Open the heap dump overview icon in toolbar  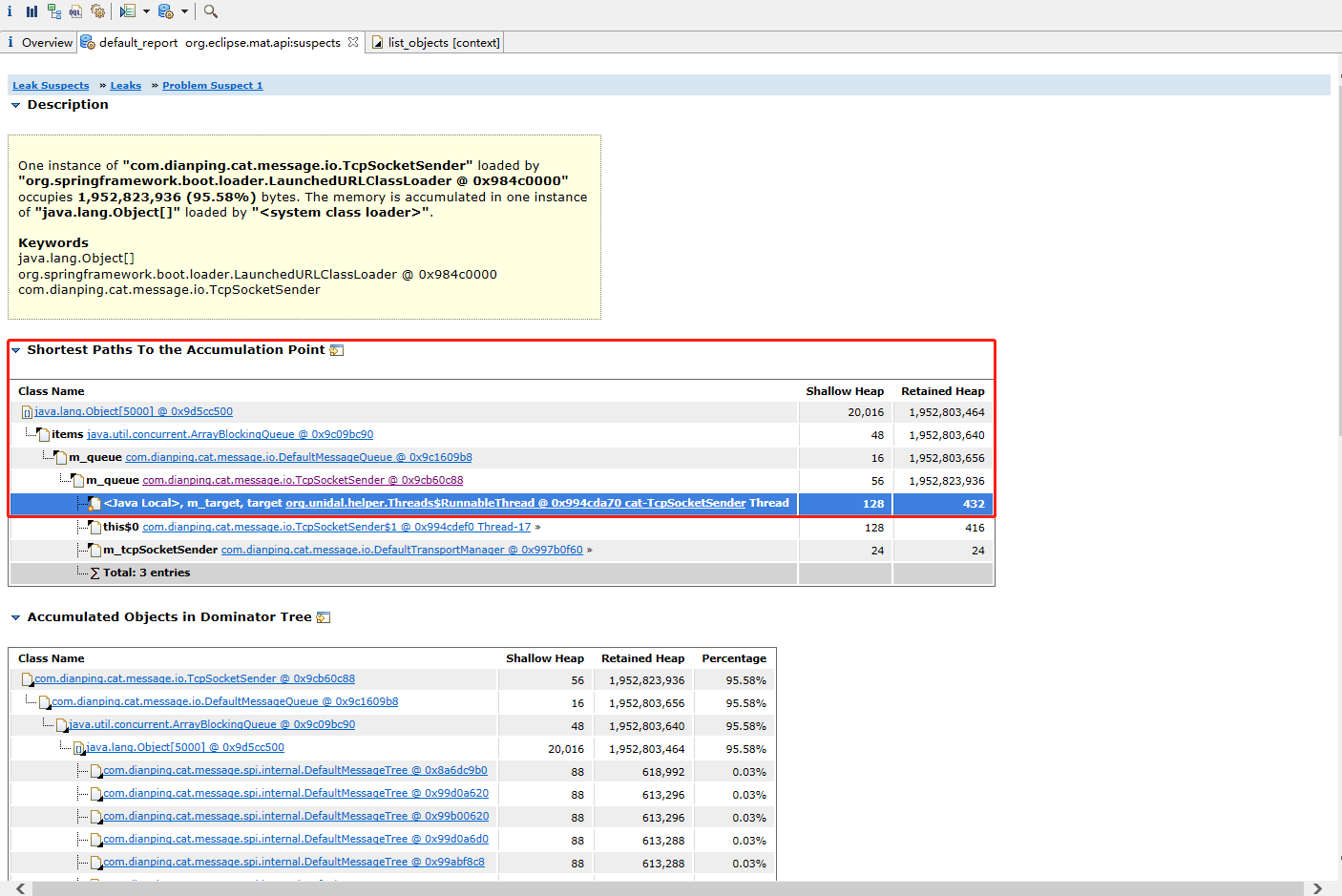[x=10, y=11]
